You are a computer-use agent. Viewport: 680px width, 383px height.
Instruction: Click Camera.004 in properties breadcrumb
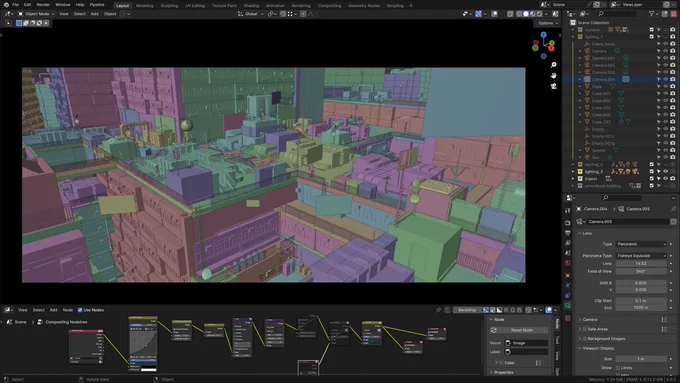point(595,209)
